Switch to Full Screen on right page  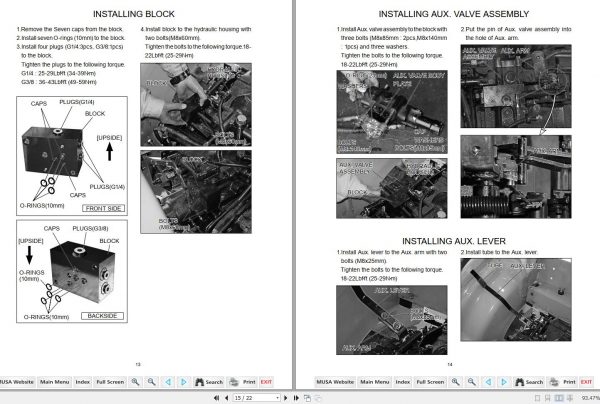430,382
